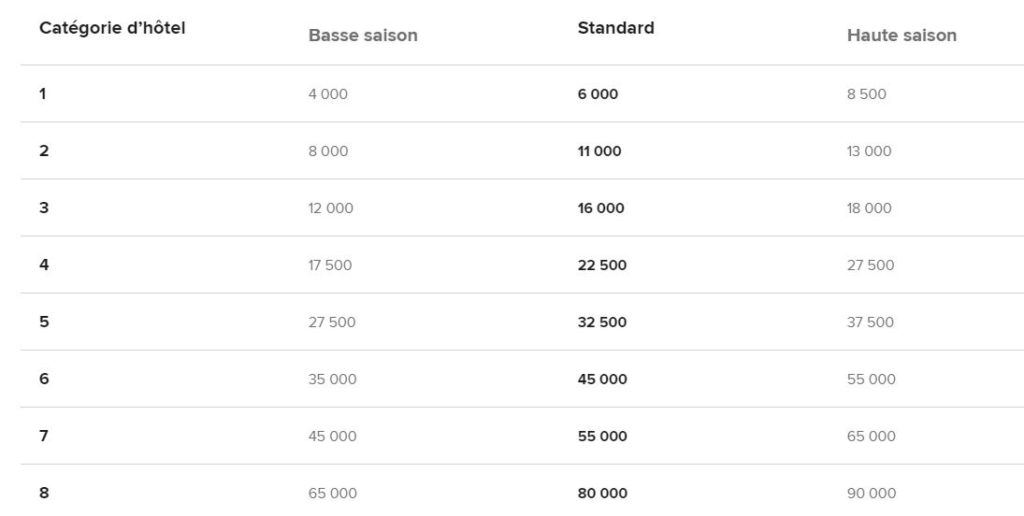Select the 8 500 Haute saison value
The width and height of the screenshot is (1024, 516).
(x=866, y=94)
